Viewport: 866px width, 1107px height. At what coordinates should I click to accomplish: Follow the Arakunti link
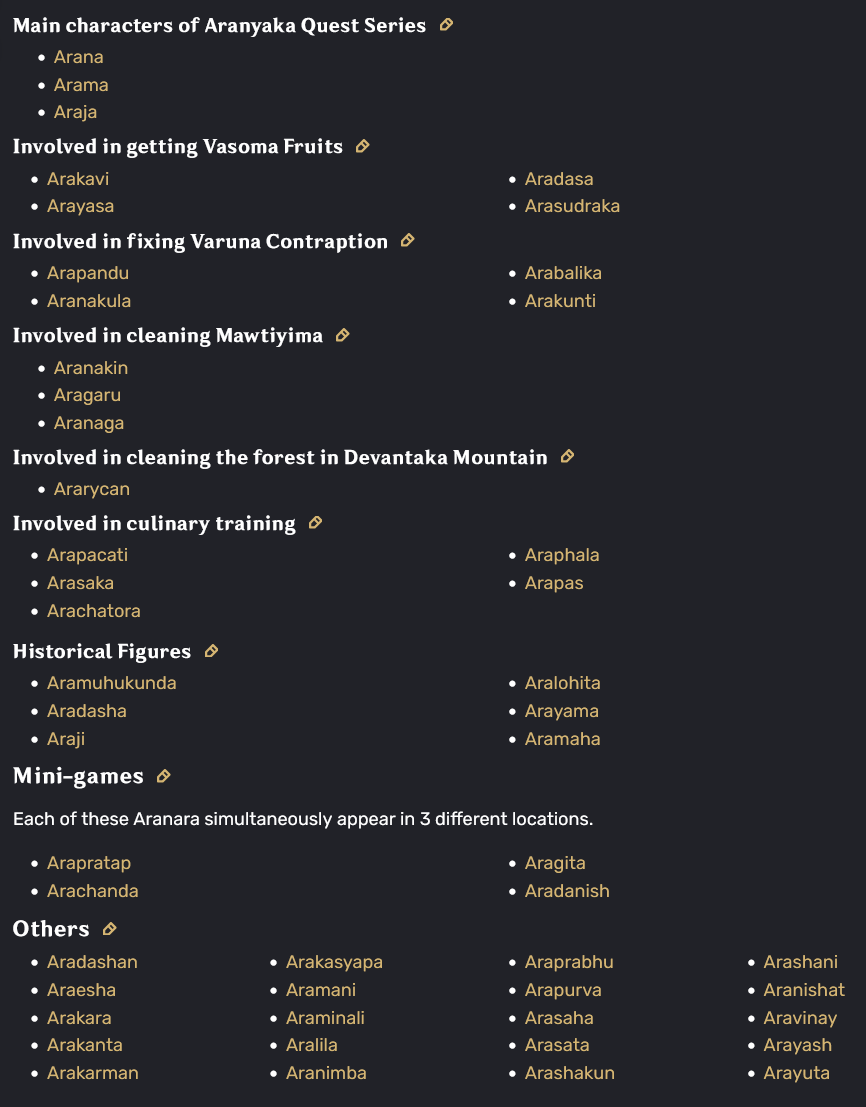(560, 301)
